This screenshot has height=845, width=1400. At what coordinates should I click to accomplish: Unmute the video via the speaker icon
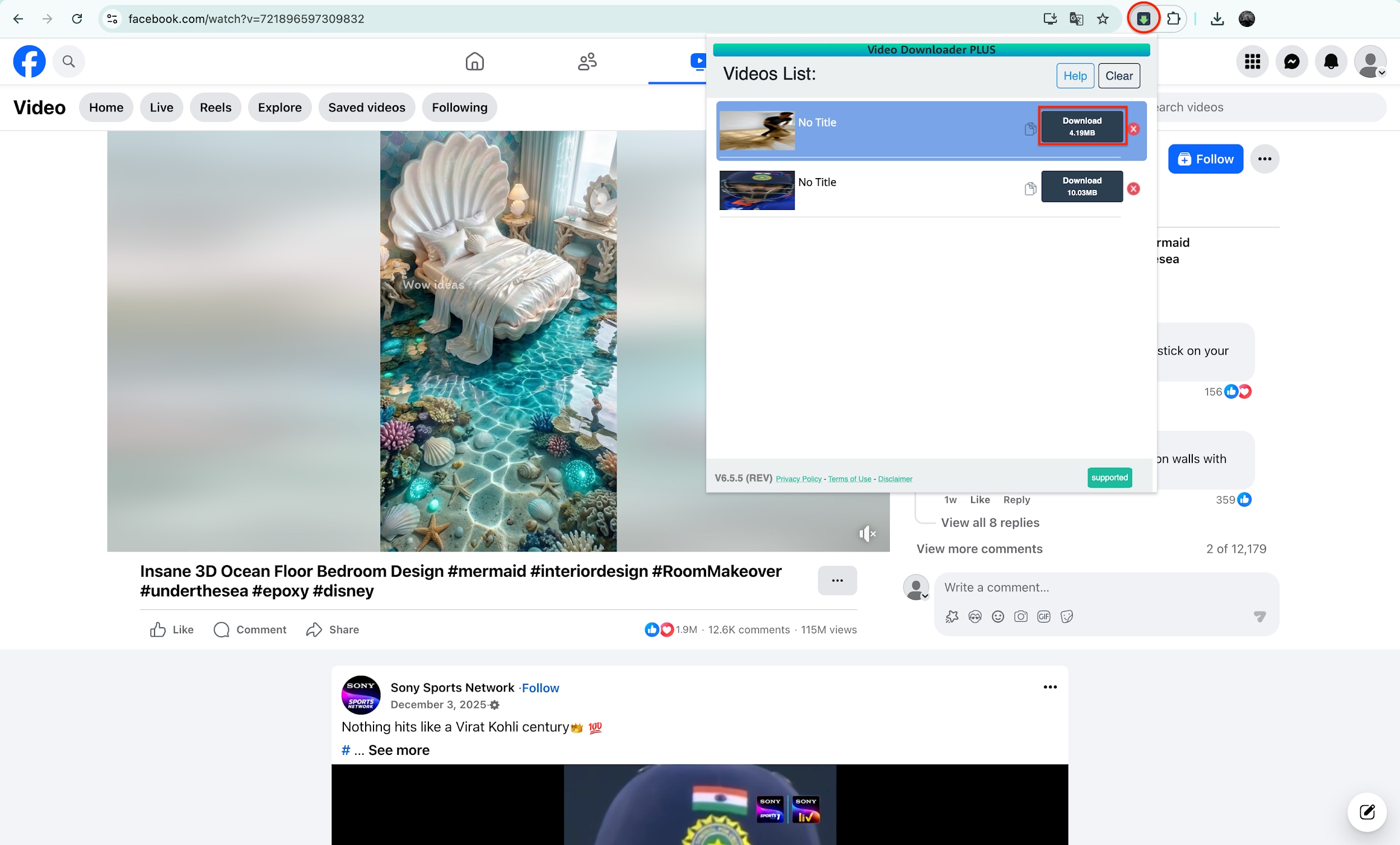click(x=866, y=534)
